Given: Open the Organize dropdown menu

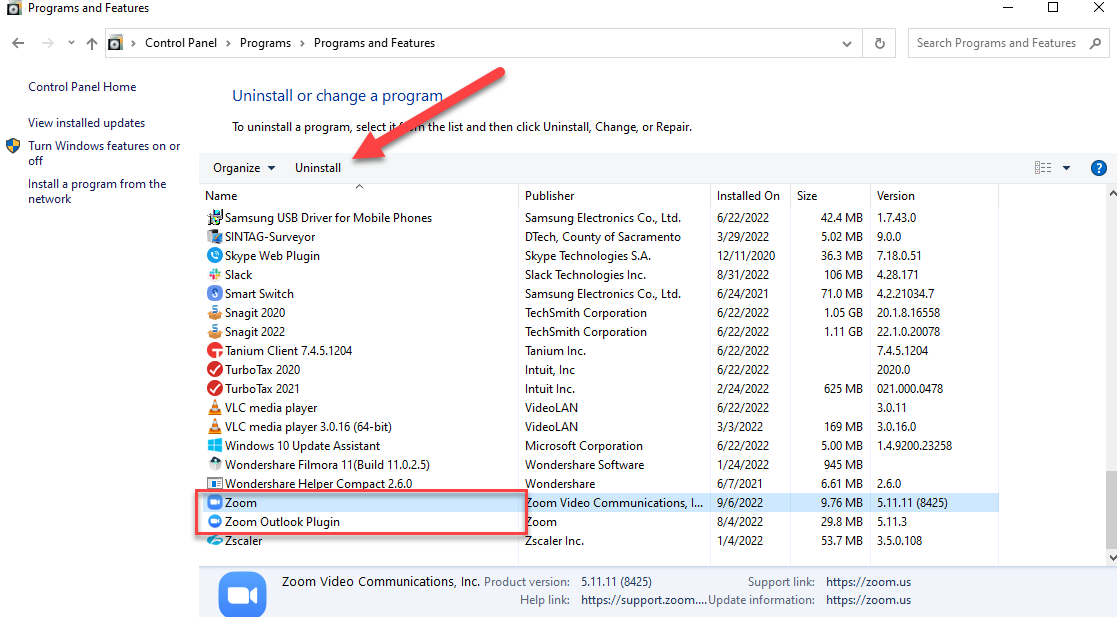Looking at the screenshot, I should click(244, 168).
